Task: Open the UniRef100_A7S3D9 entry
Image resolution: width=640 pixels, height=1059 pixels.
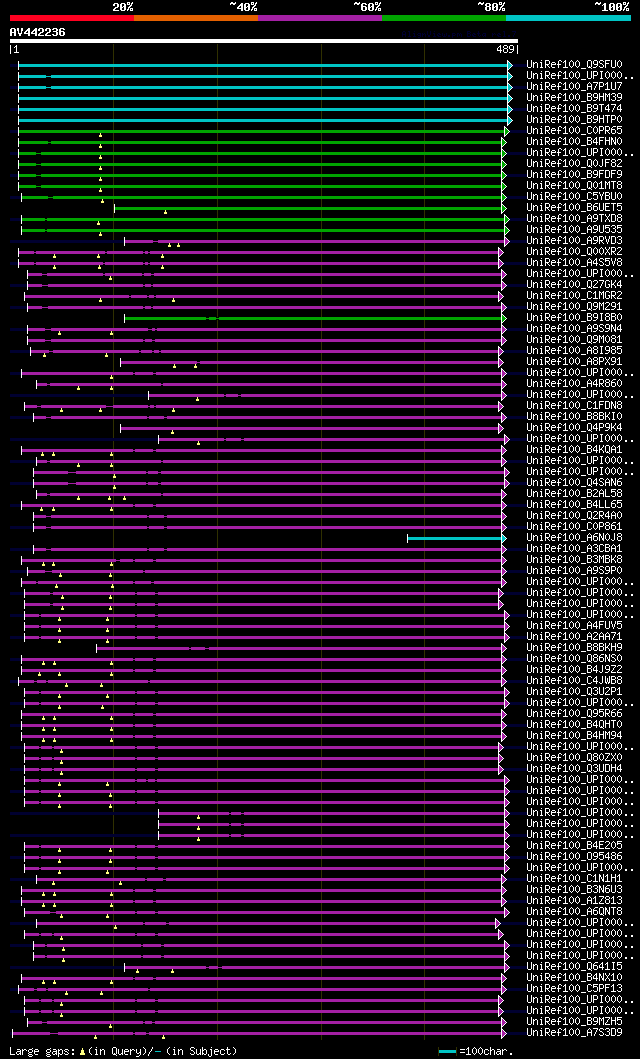Action: [575, 1032]
